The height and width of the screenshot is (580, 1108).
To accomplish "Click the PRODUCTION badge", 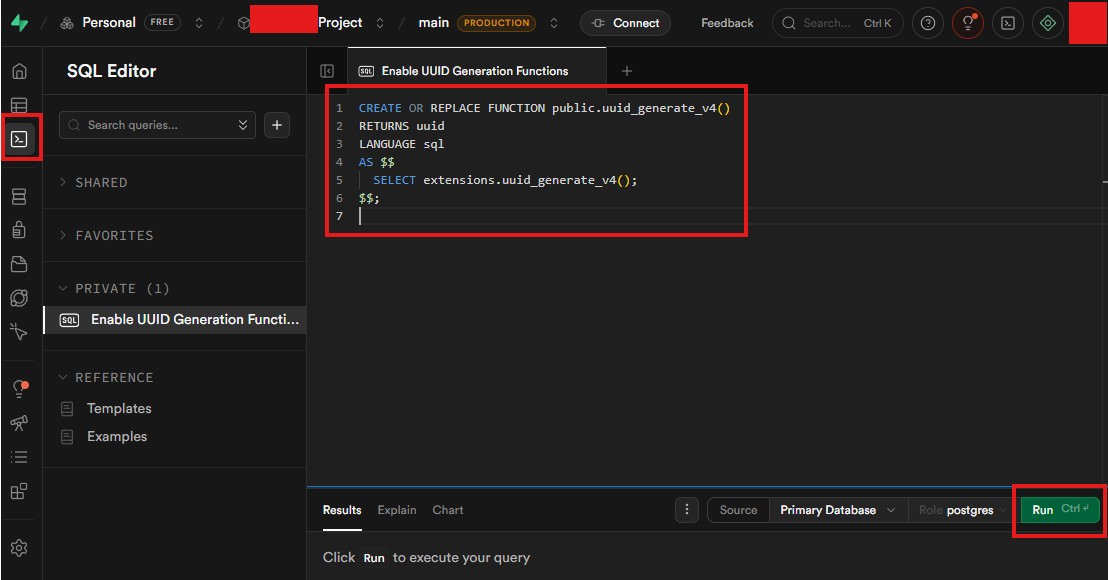I will tap(496, 23).
